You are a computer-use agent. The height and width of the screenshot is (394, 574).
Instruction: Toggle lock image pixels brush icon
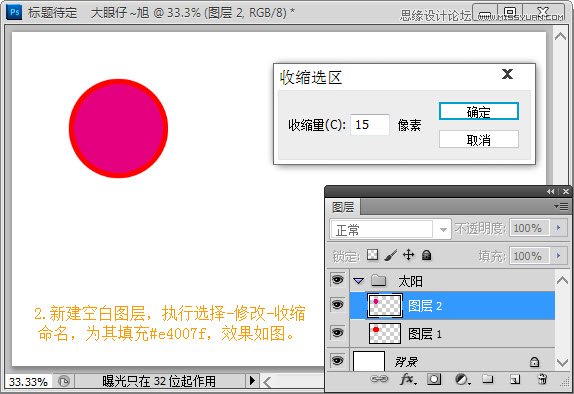(x=391, y=255)
